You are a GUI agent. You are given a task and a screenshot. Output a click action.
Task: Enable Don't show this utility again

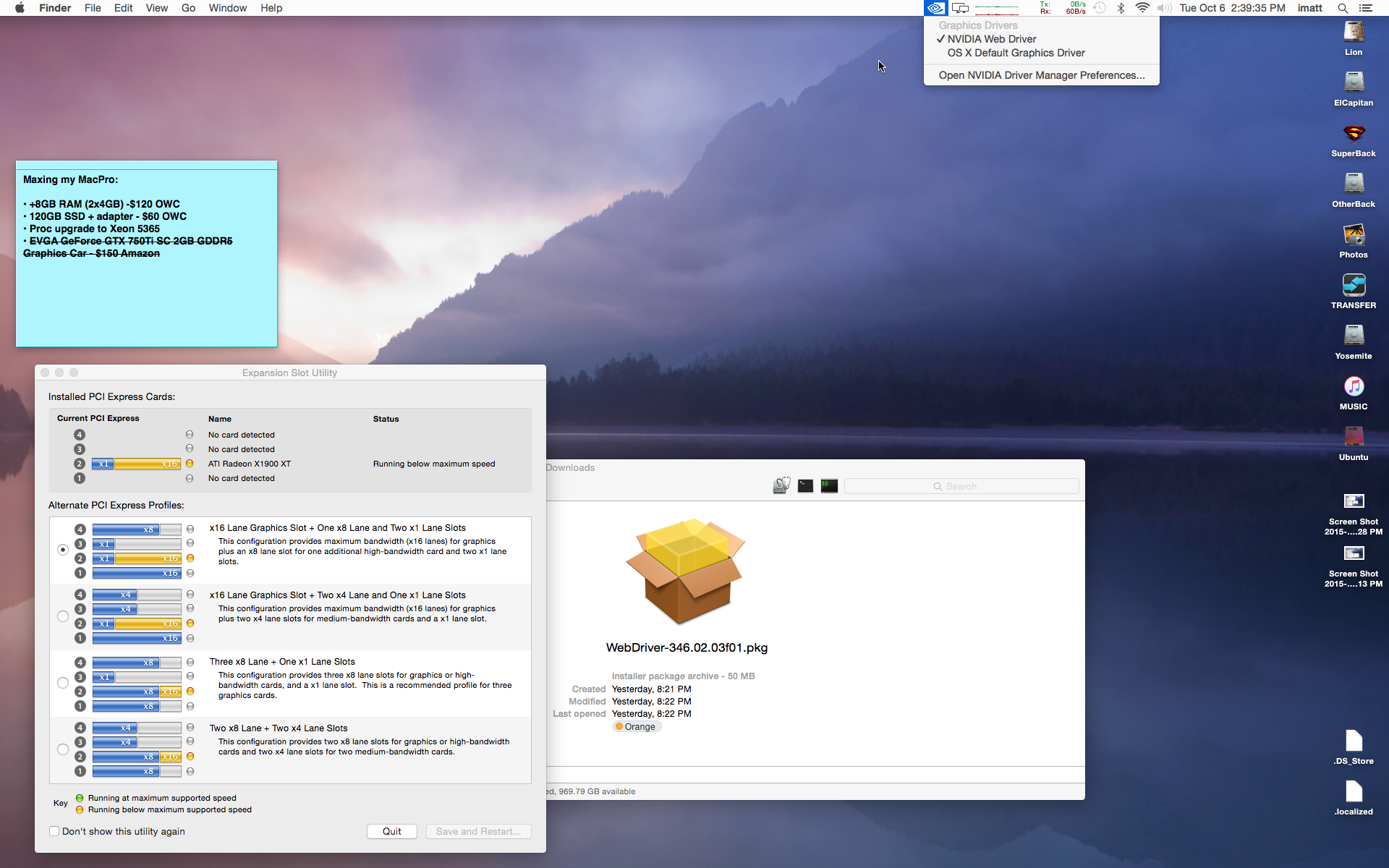(x=54, y=831)
